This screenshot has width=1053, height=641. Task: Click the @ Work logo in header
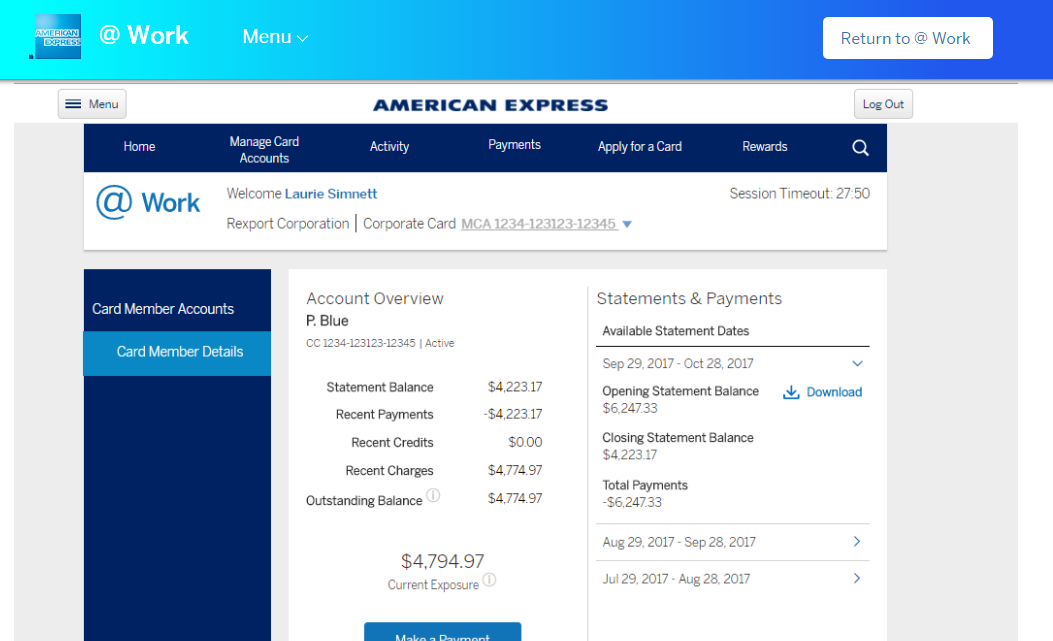click(x=144, y=36)
